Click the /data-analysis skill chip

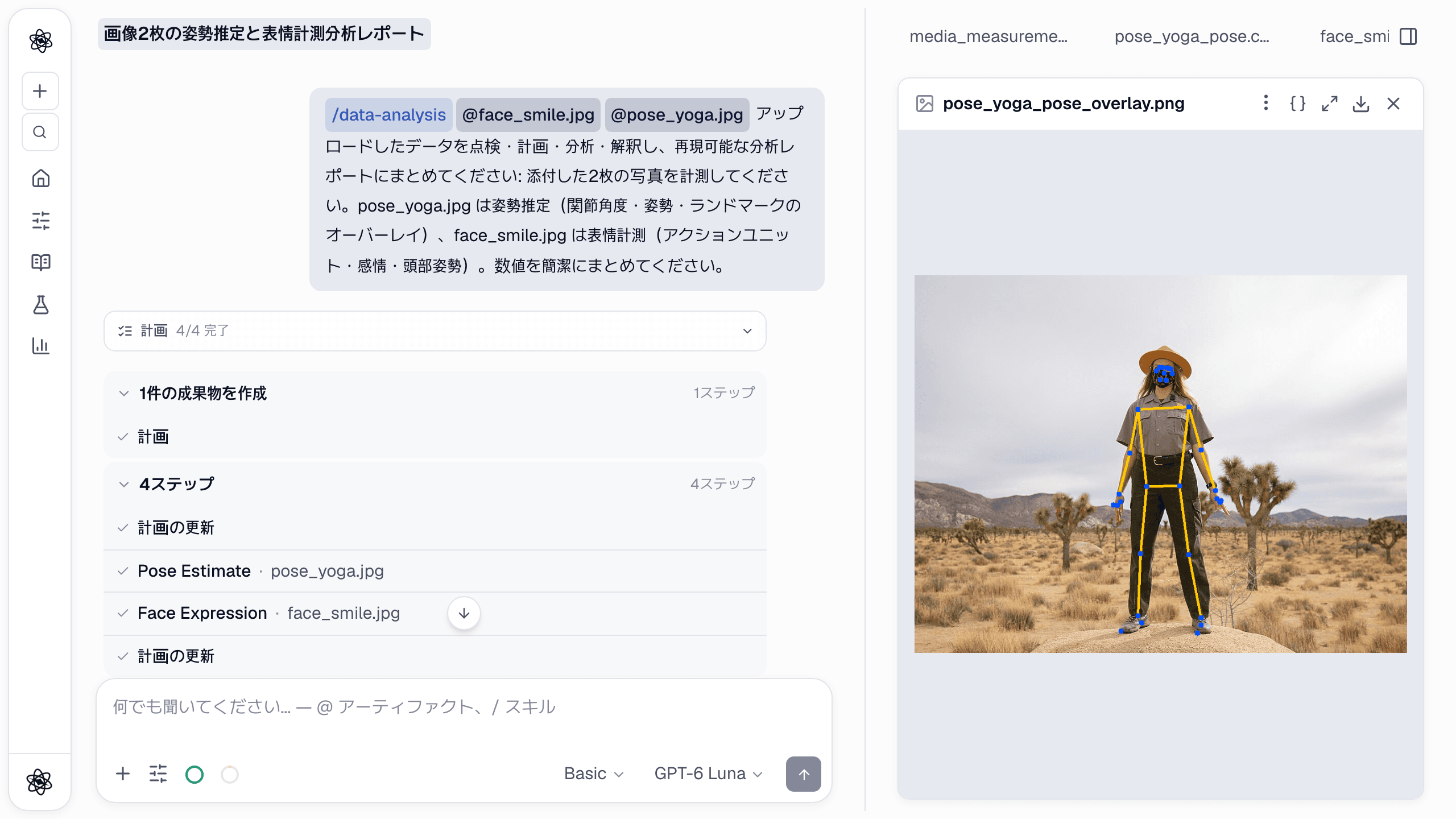coord(389,115)
